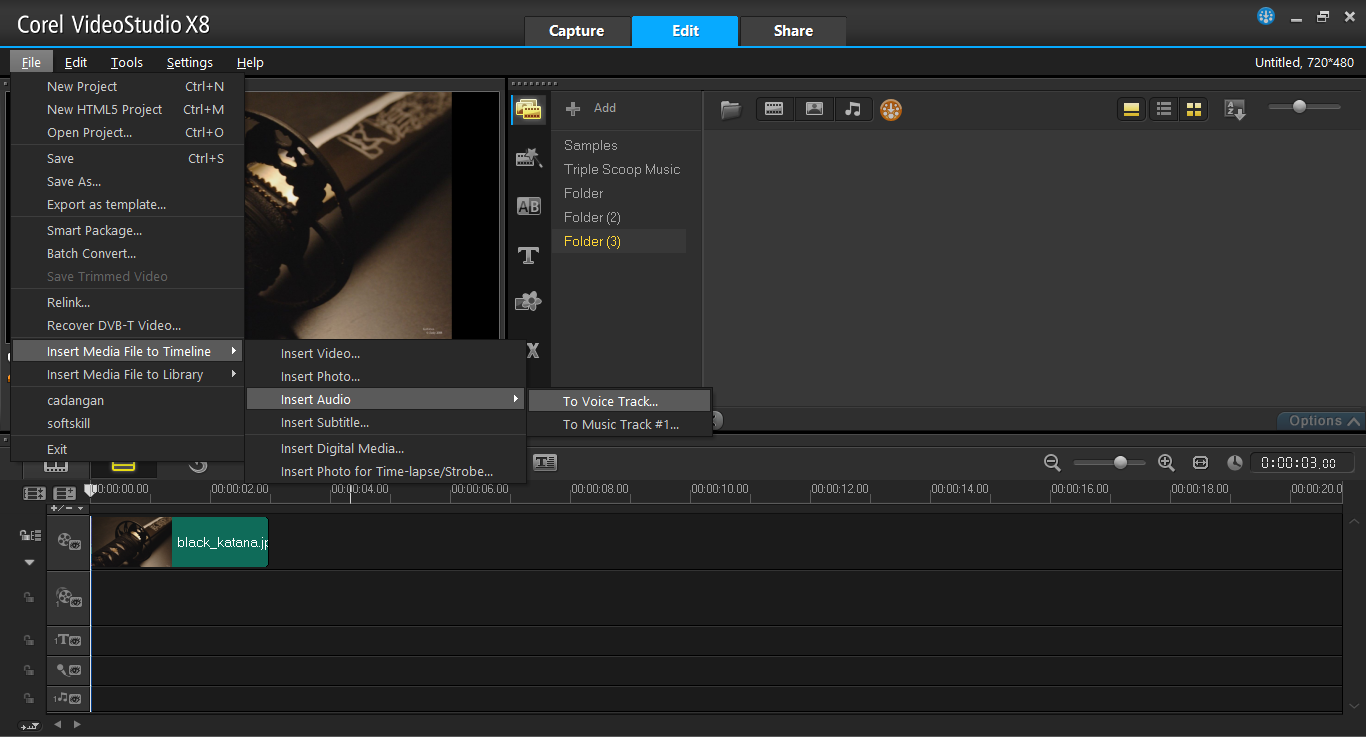Click the plus icon next to Add
This screenshot has width=1366, height=737.
click(573, 108)
